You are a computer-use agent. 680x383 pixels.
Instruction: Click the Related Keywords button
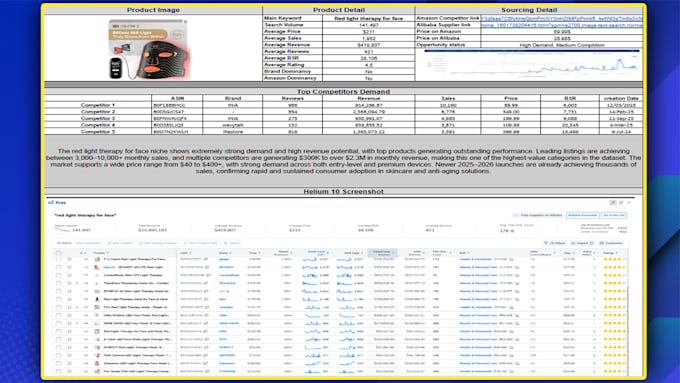point(582,215)
